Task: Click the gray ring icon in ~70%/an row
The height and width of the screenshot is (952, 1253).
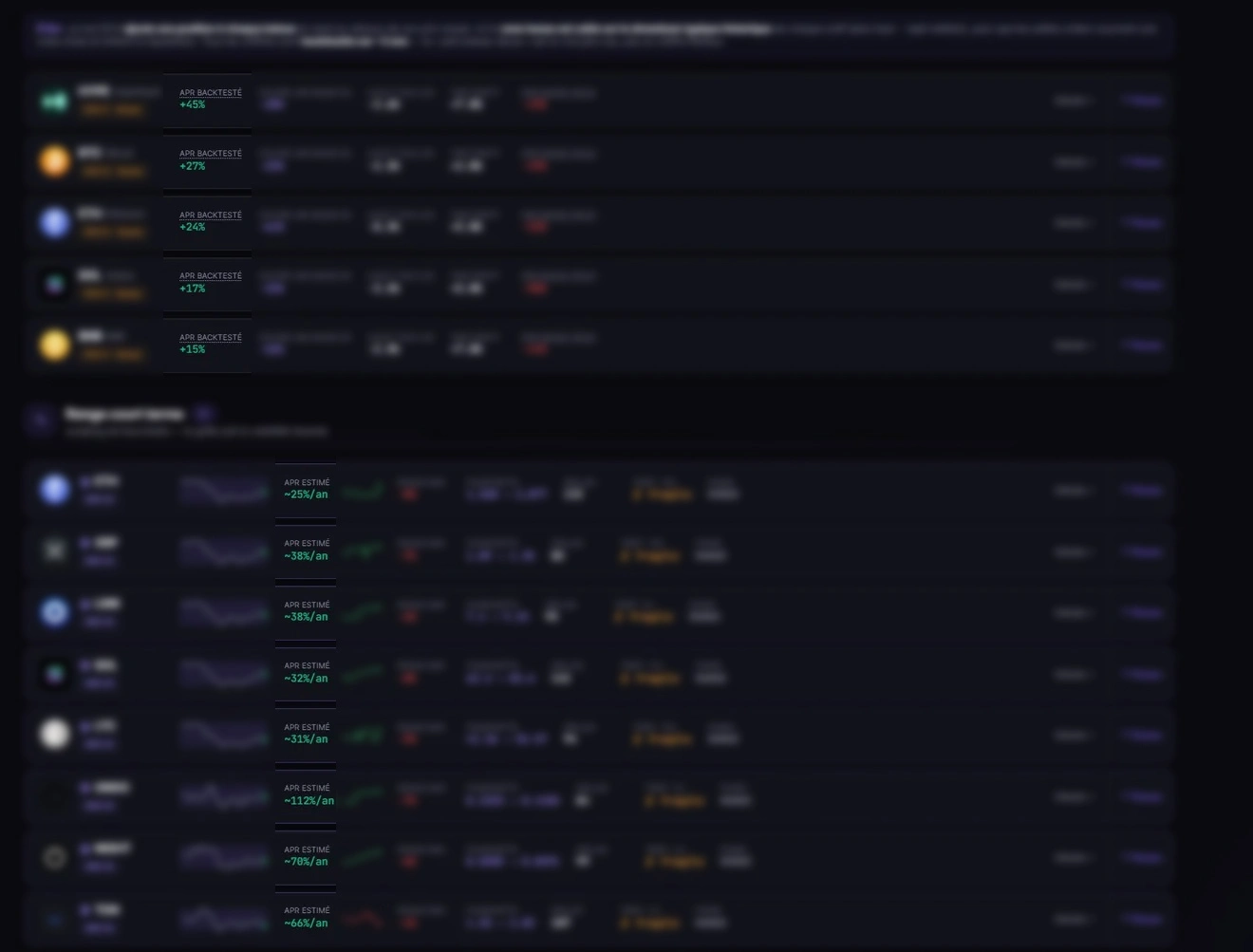Action: click(x=54, y=857)
